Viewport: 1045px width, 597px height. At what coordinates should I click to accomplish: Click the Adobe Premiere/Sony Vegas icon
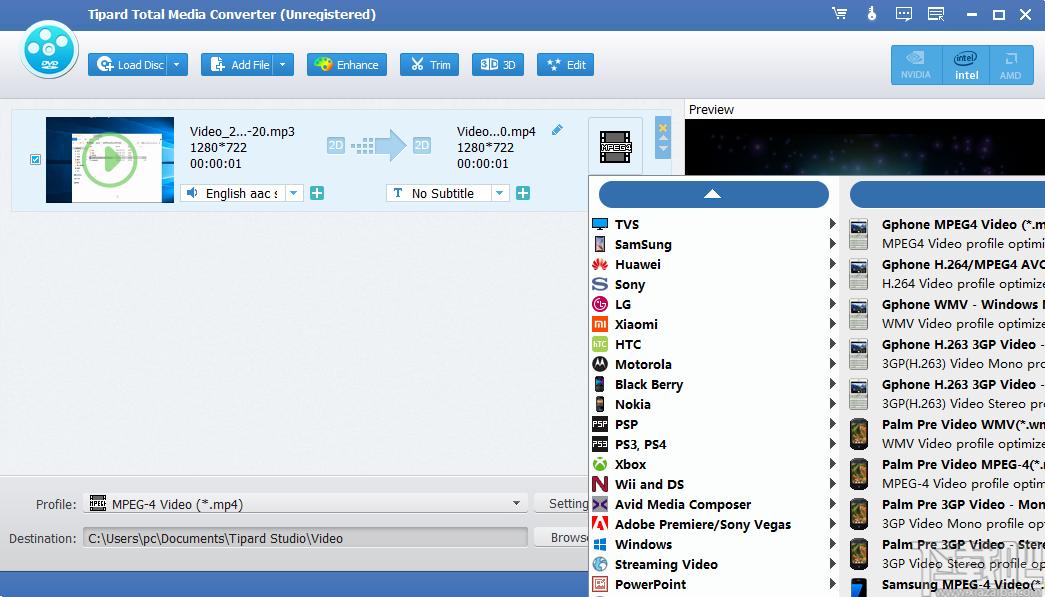[x=600, y=524]
